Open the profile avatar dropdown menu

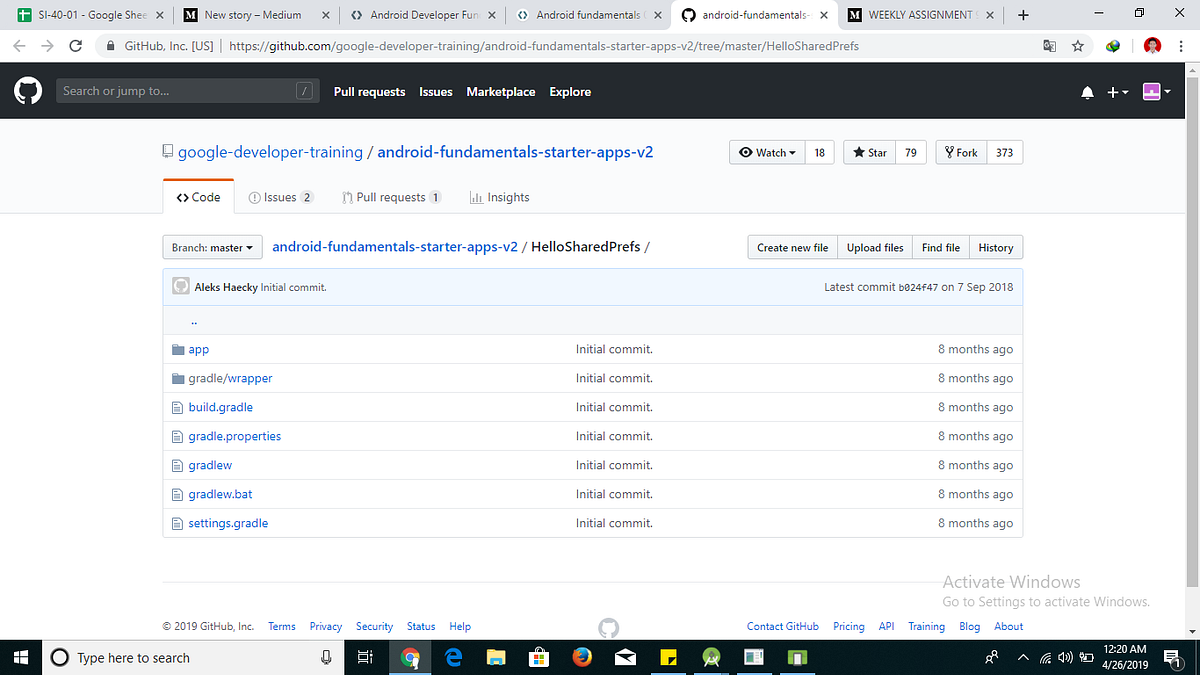pyautogui.click(x=1156, y=91)
